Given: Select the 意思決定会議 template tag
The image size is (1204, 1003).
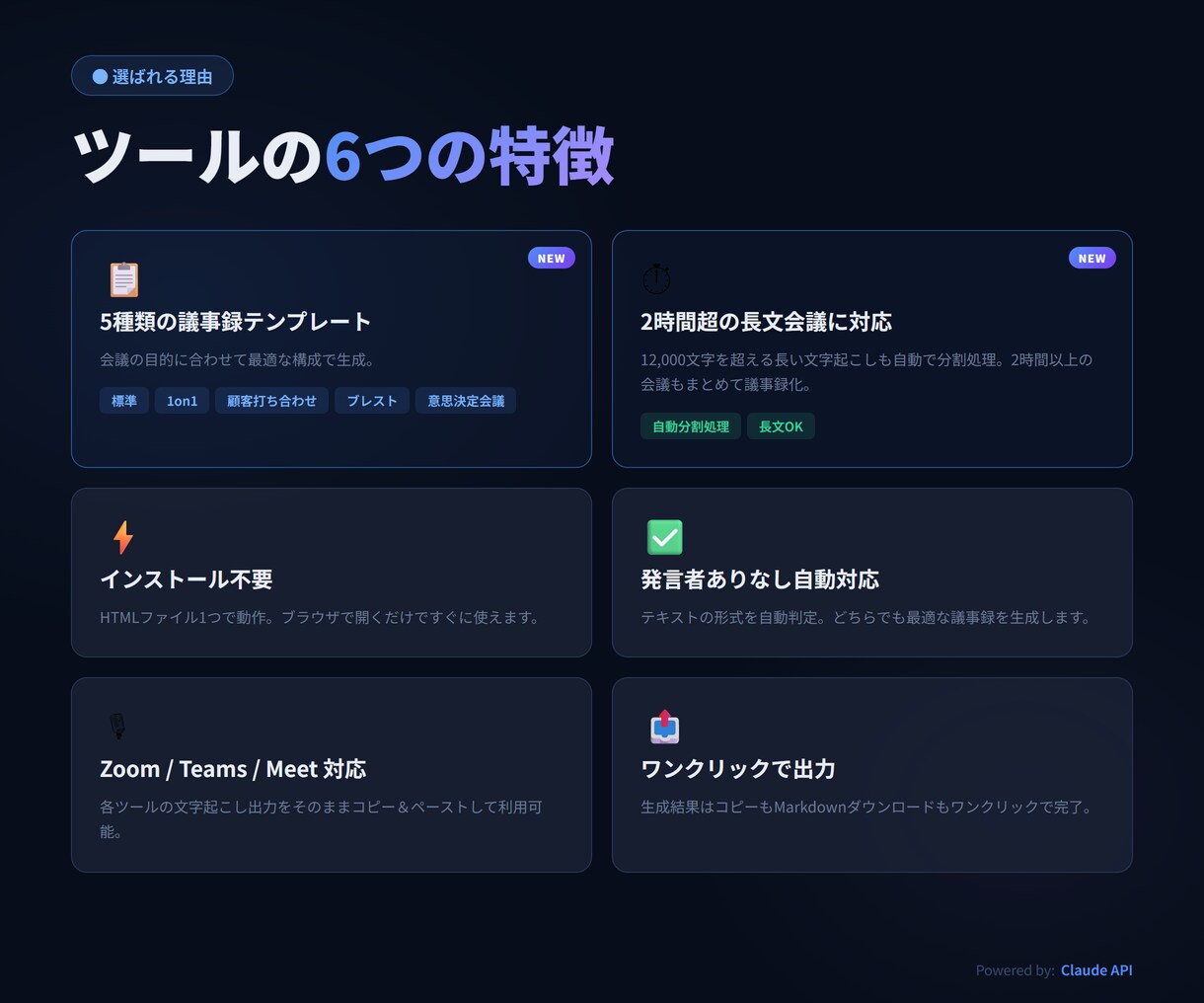Looking at the screenshot, I should 466,401.
